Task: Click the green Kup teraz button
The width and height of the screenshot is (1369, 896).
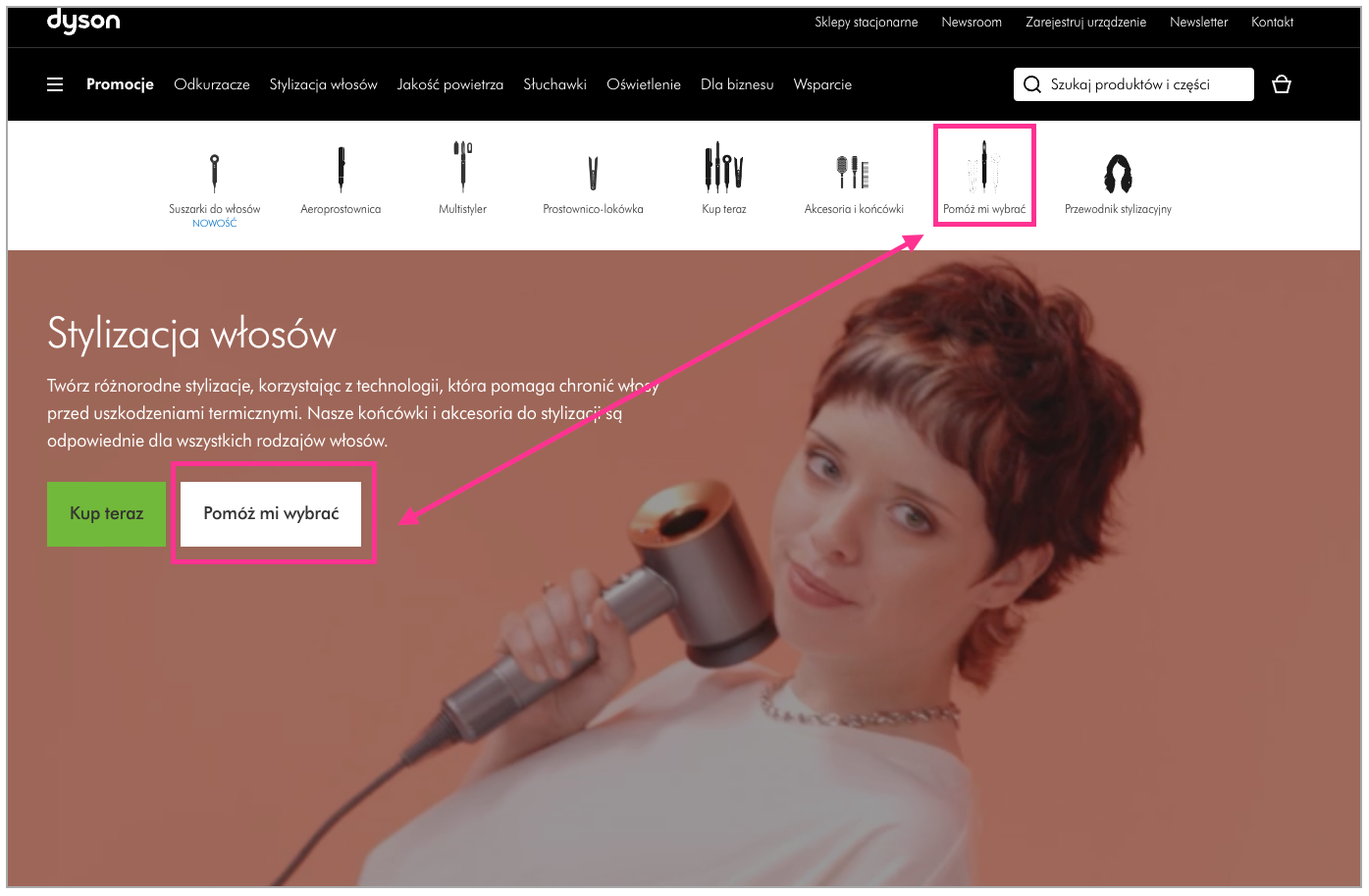Action: click(106, 513)
